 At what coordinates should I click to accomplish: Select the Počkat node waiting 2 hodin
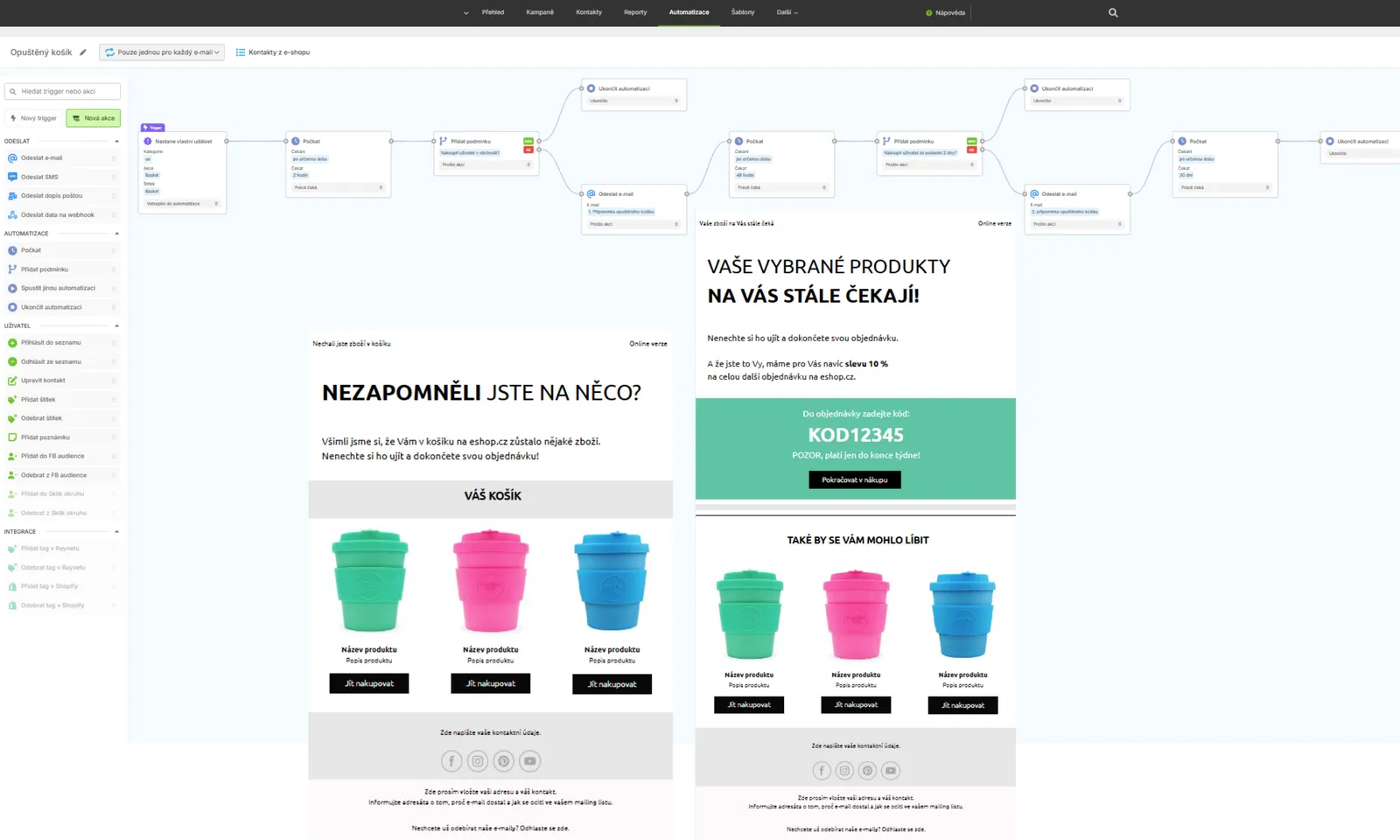tap(339, 164)
